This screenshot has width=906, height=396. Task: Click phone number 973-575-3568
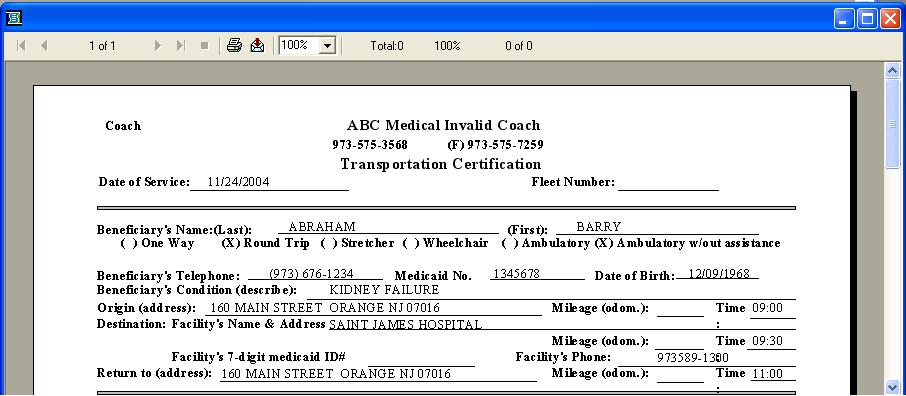tap(370, 145)
